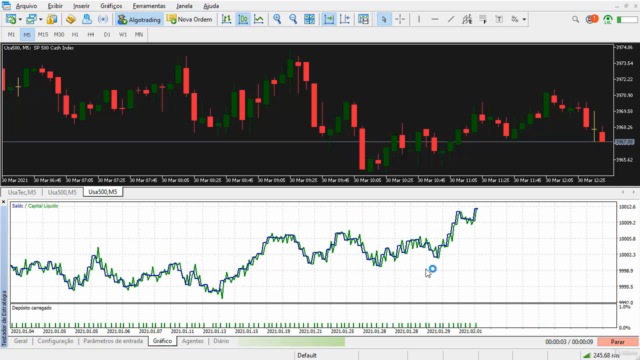Open the chart templates icon
640x360 pixels.
[363, 19]
